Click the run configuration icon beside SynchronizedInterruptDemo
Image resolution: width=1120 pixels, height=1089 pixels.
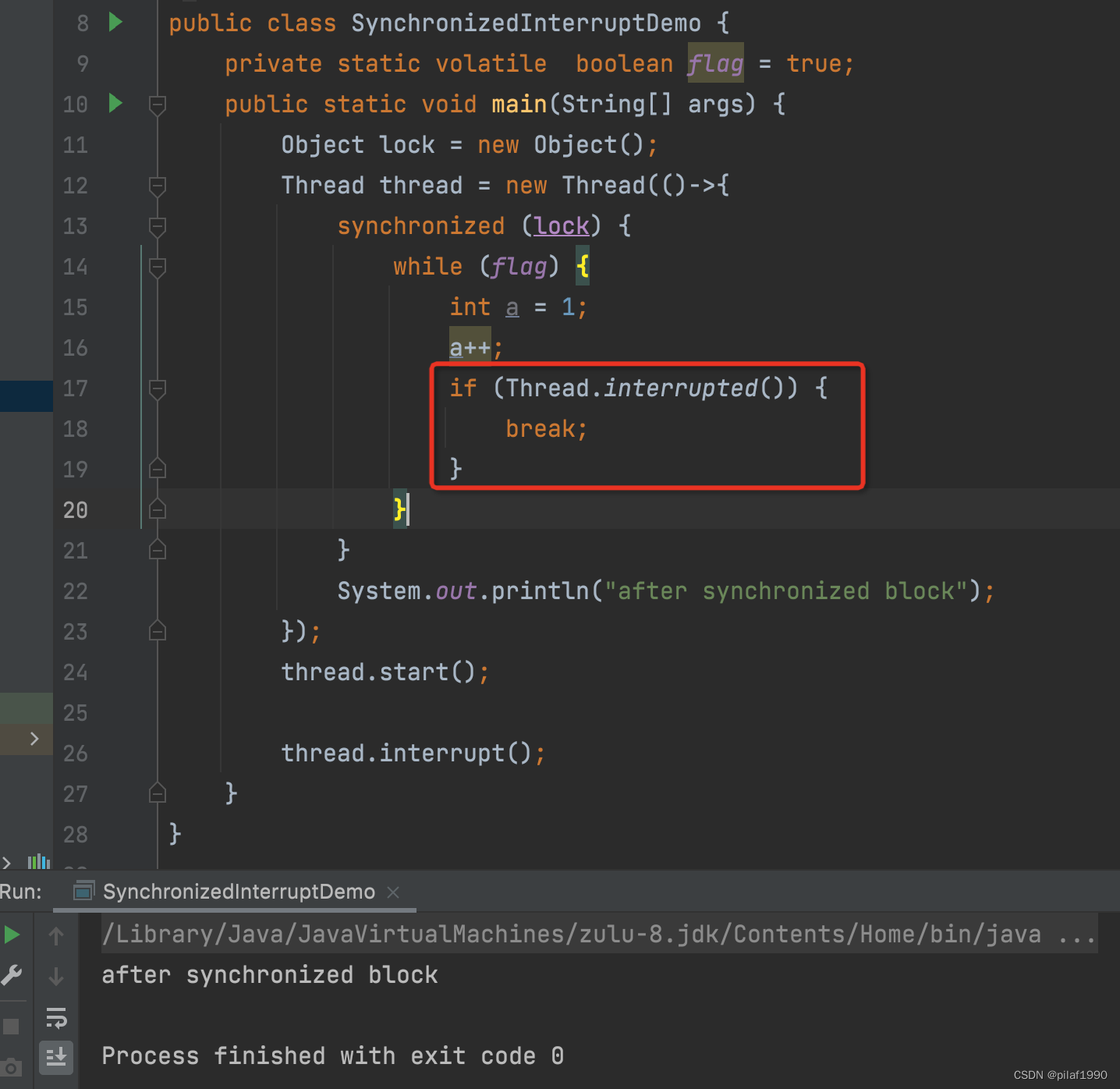[x=83, y=892]
